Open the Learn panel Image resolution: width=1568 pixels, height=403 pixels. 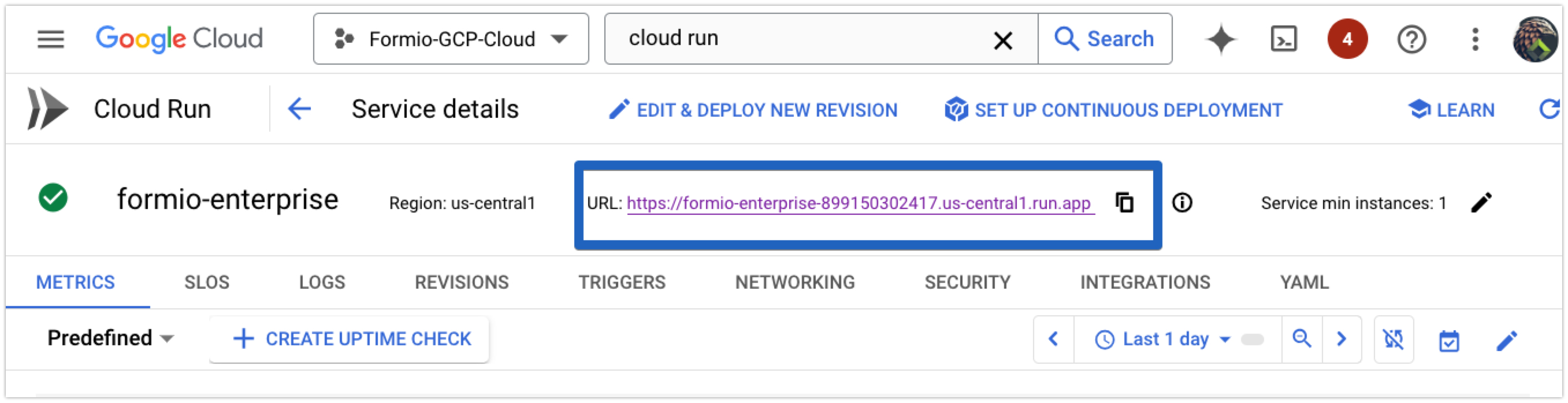[x=1451, y=110]
